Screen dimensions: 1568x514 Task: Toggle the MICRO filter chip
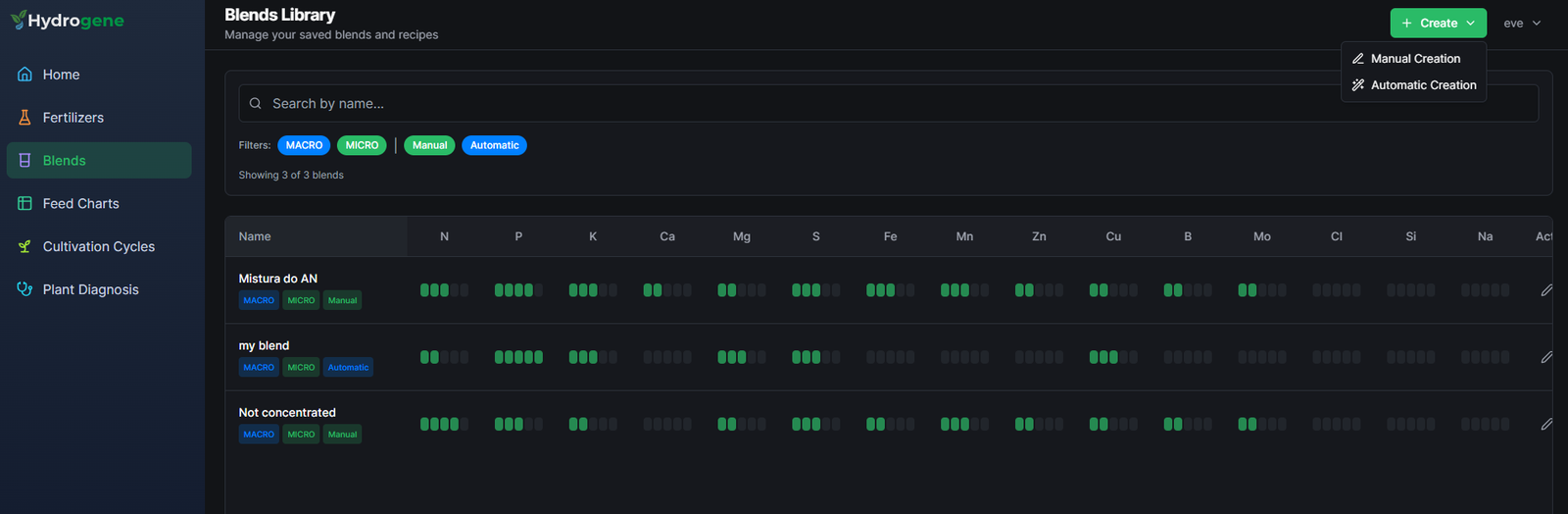click(362, 145)
